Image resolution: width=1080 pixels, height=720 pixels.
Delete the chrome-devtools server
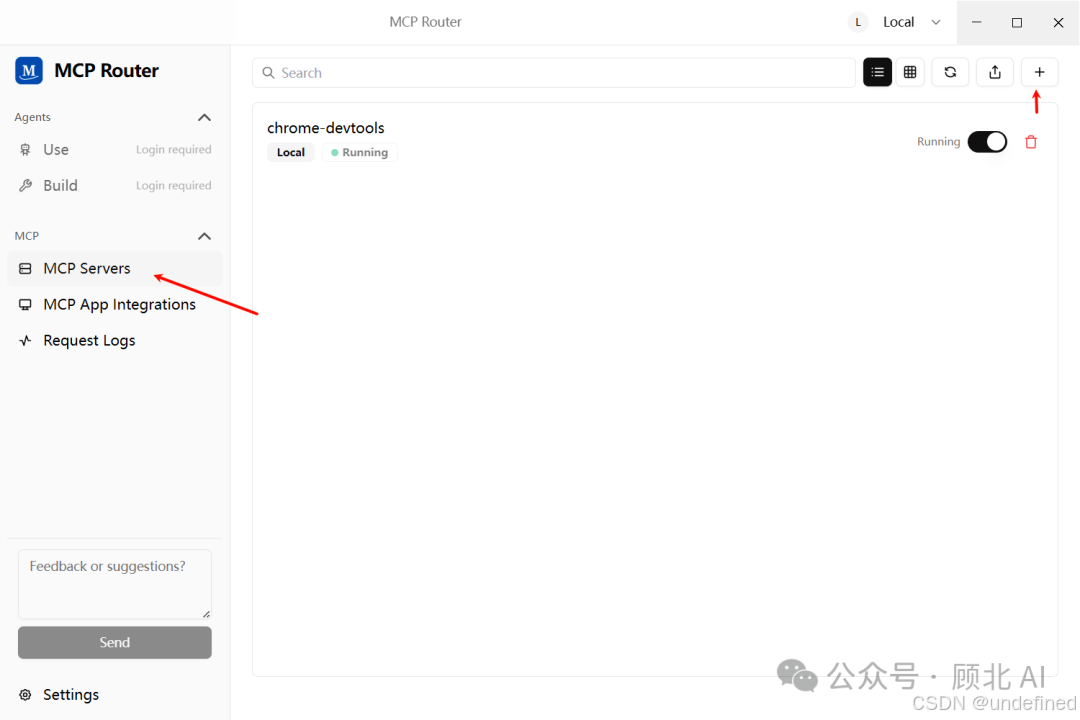[x=1030, y=142]
